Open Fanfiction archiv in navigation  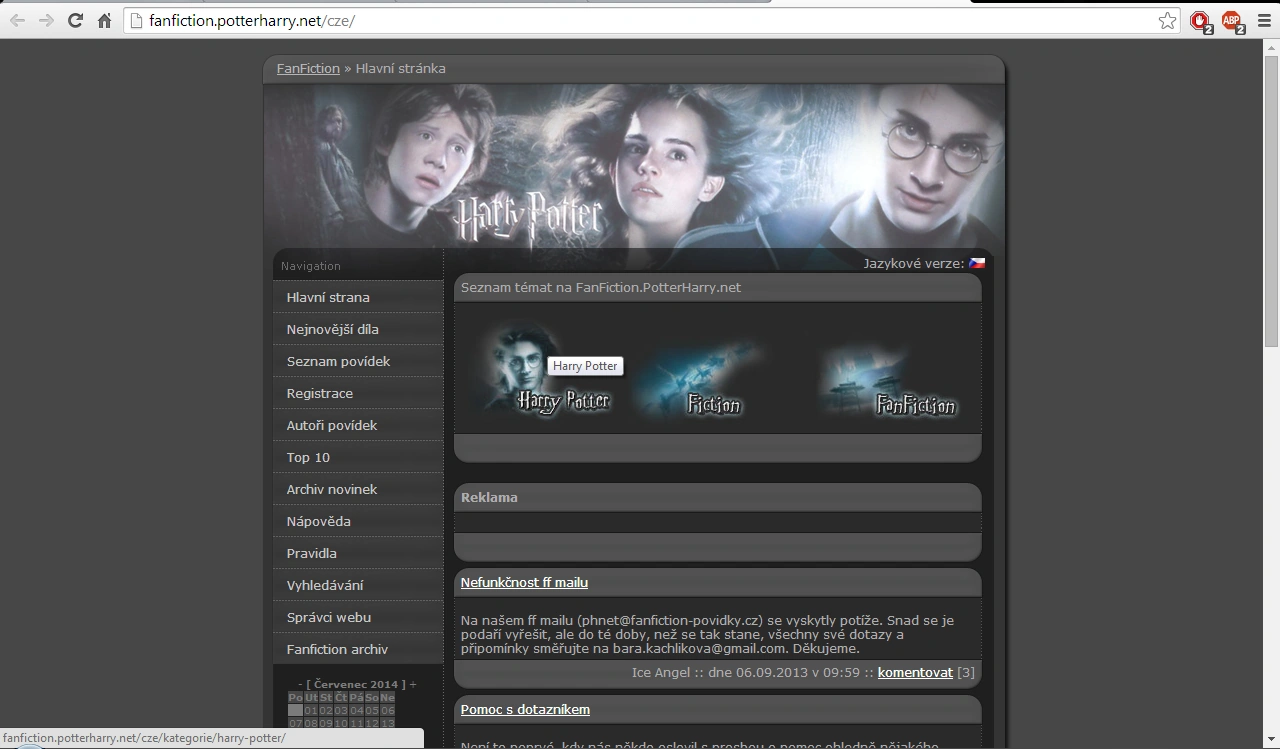(358, 649)
